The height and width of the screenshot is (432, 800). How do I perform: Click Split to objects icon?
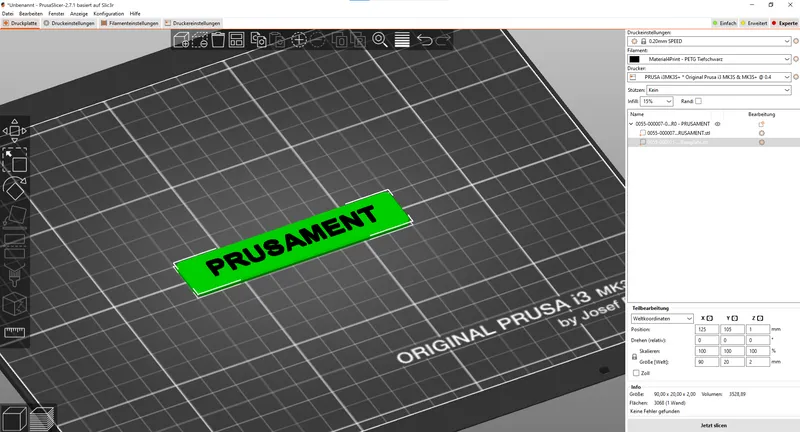click(339, 40)
